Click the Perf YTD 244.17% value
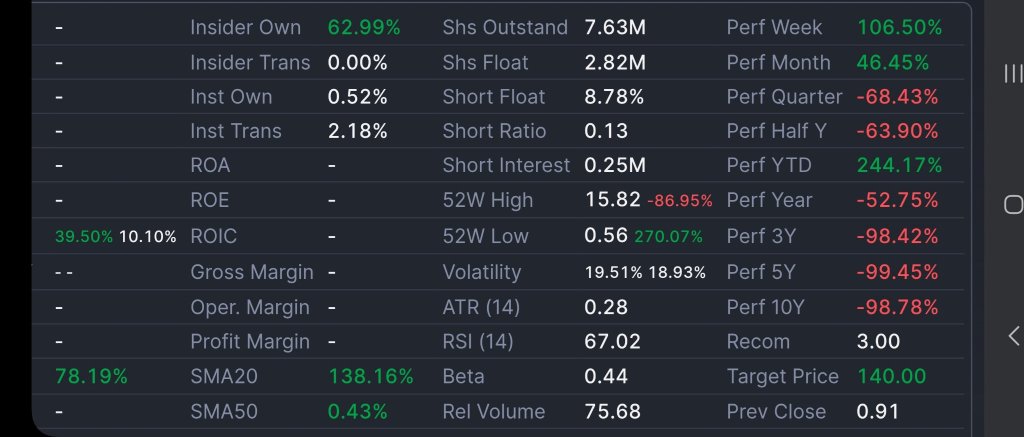 click(x=899, y=165)
